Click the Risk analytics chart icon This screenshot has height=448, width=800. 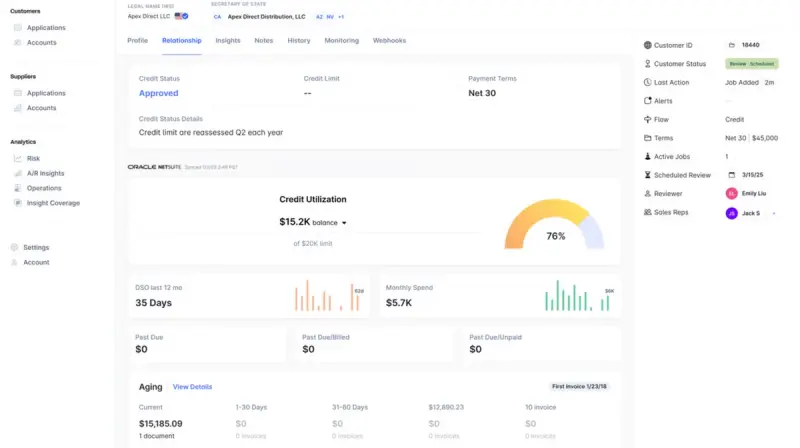point(18,159)
